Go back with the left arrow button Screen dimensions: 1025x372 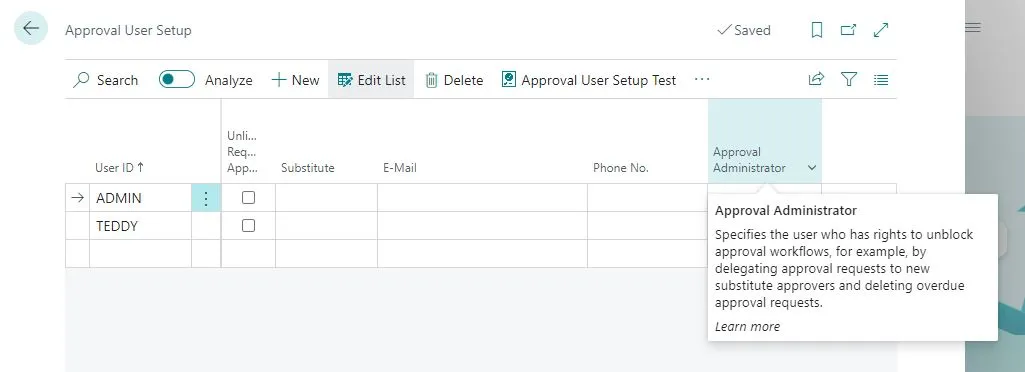[x=30, y=29]
